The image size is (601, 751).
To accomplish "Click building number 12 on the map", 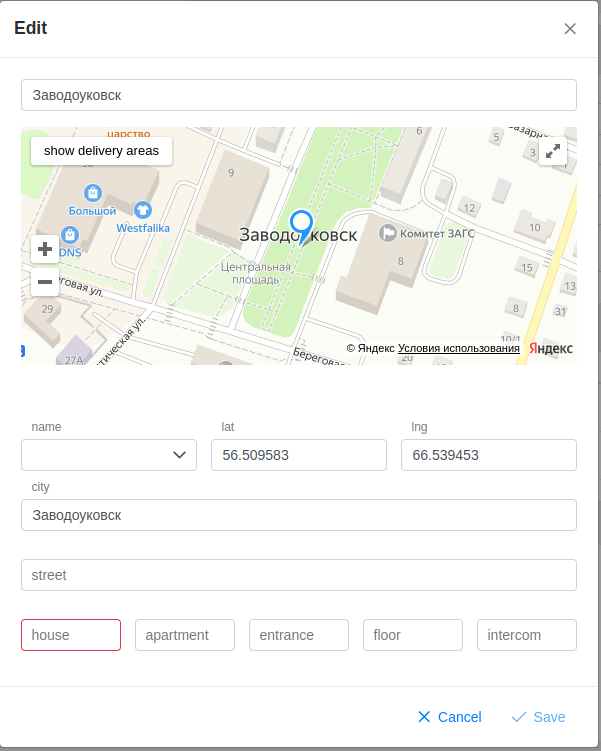I will point(469,208).
